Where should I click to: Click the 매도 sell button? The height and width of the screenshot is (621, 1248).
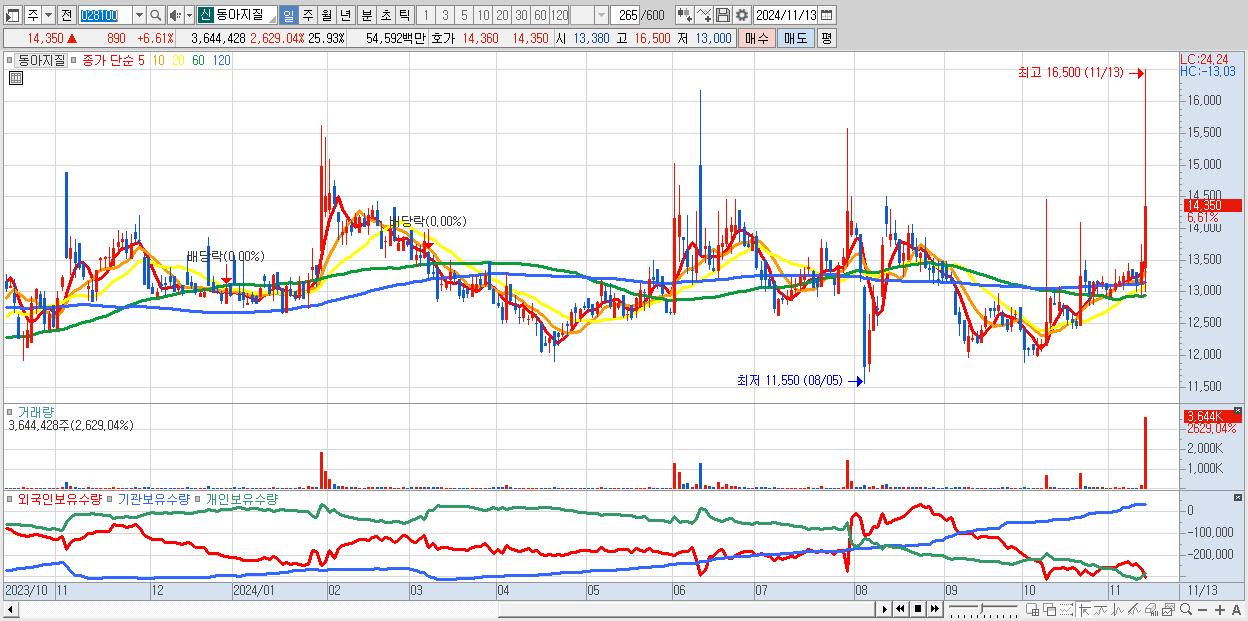click(796, 38)
